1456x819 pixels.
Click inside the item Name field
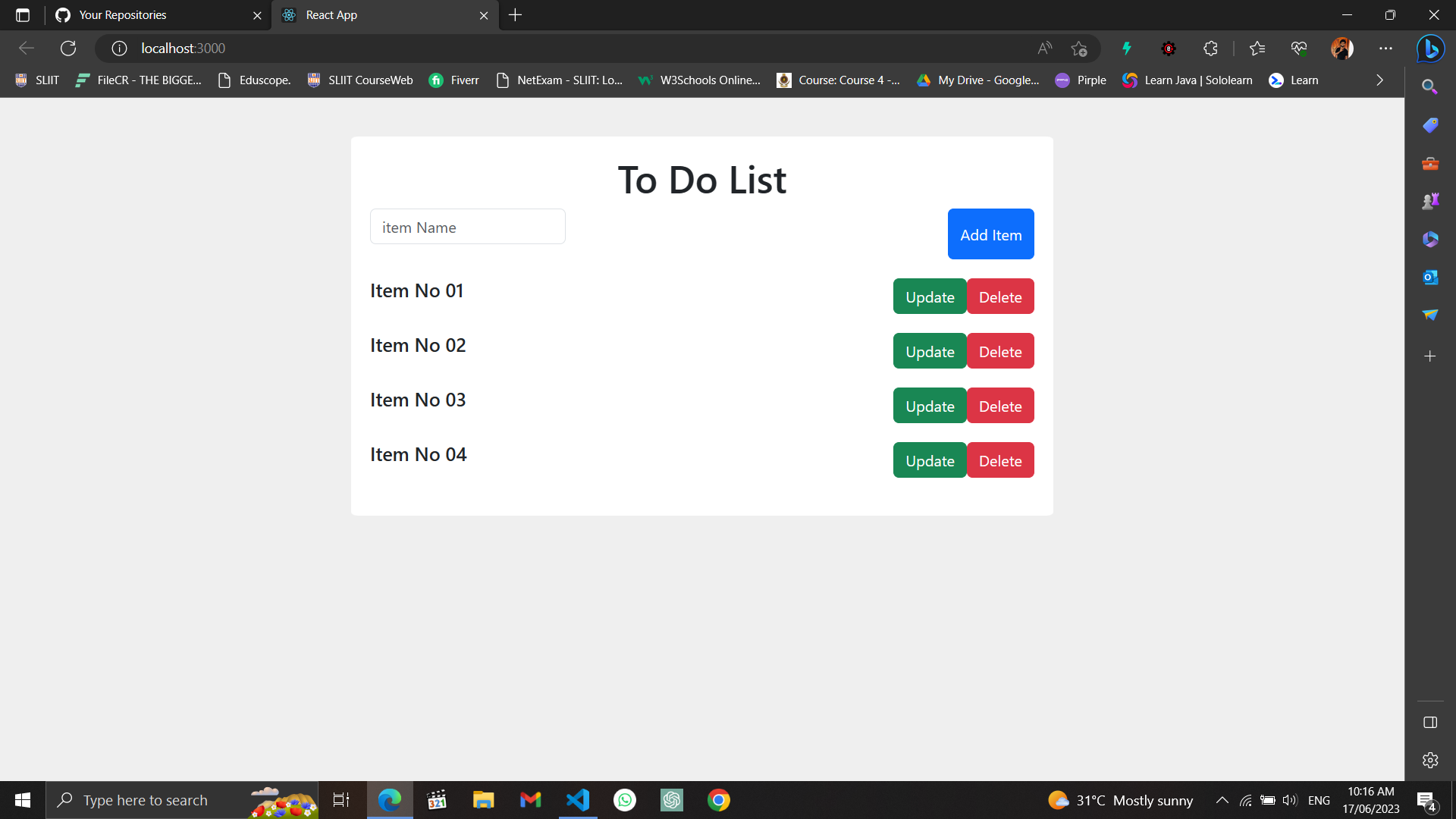[467, 226]
